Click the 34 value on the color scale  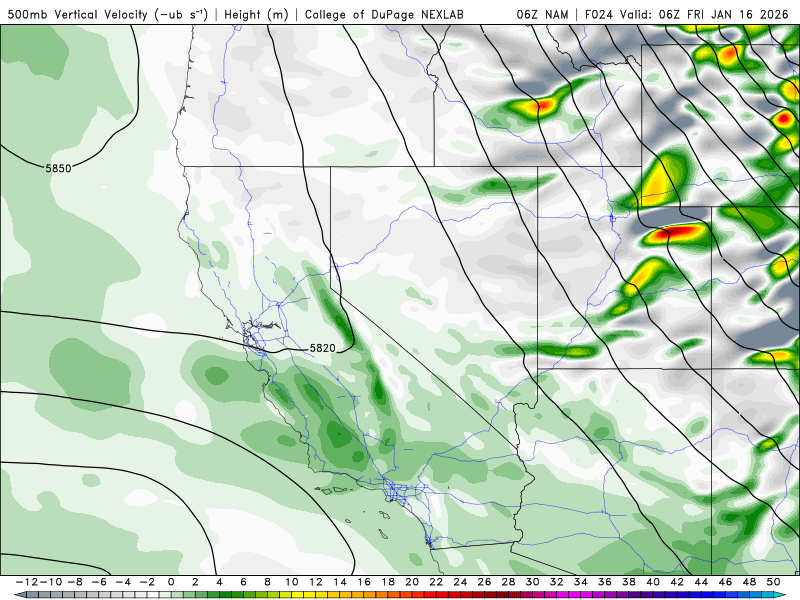(x=581, y=582)
